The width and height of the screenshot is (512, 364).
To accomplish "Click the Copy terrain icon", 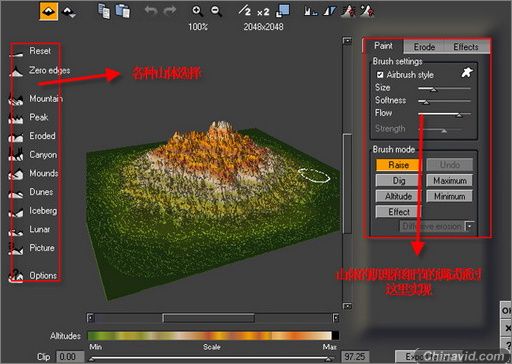I will (x=104, y=11).
